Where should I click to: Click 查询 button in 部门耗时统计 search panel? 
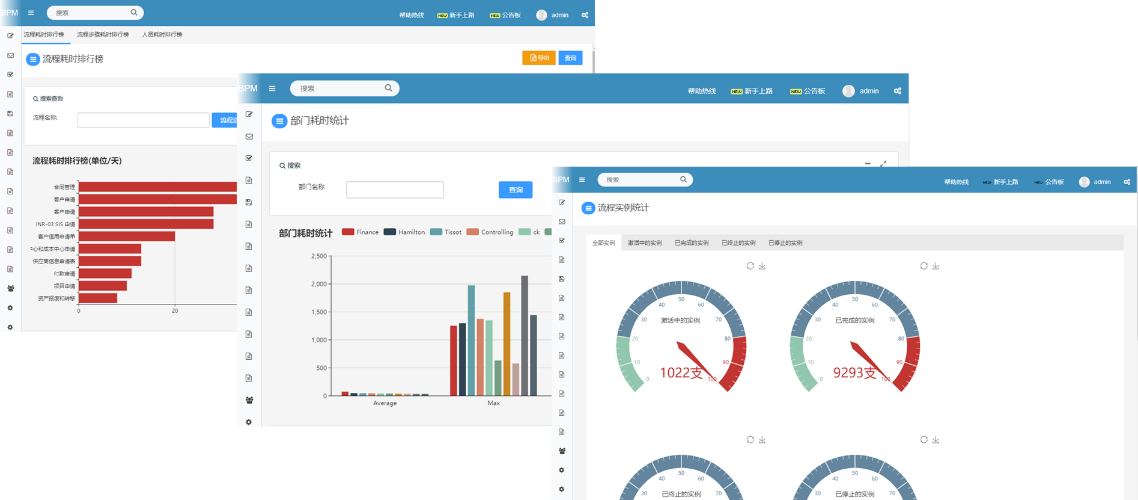point(516,189)
